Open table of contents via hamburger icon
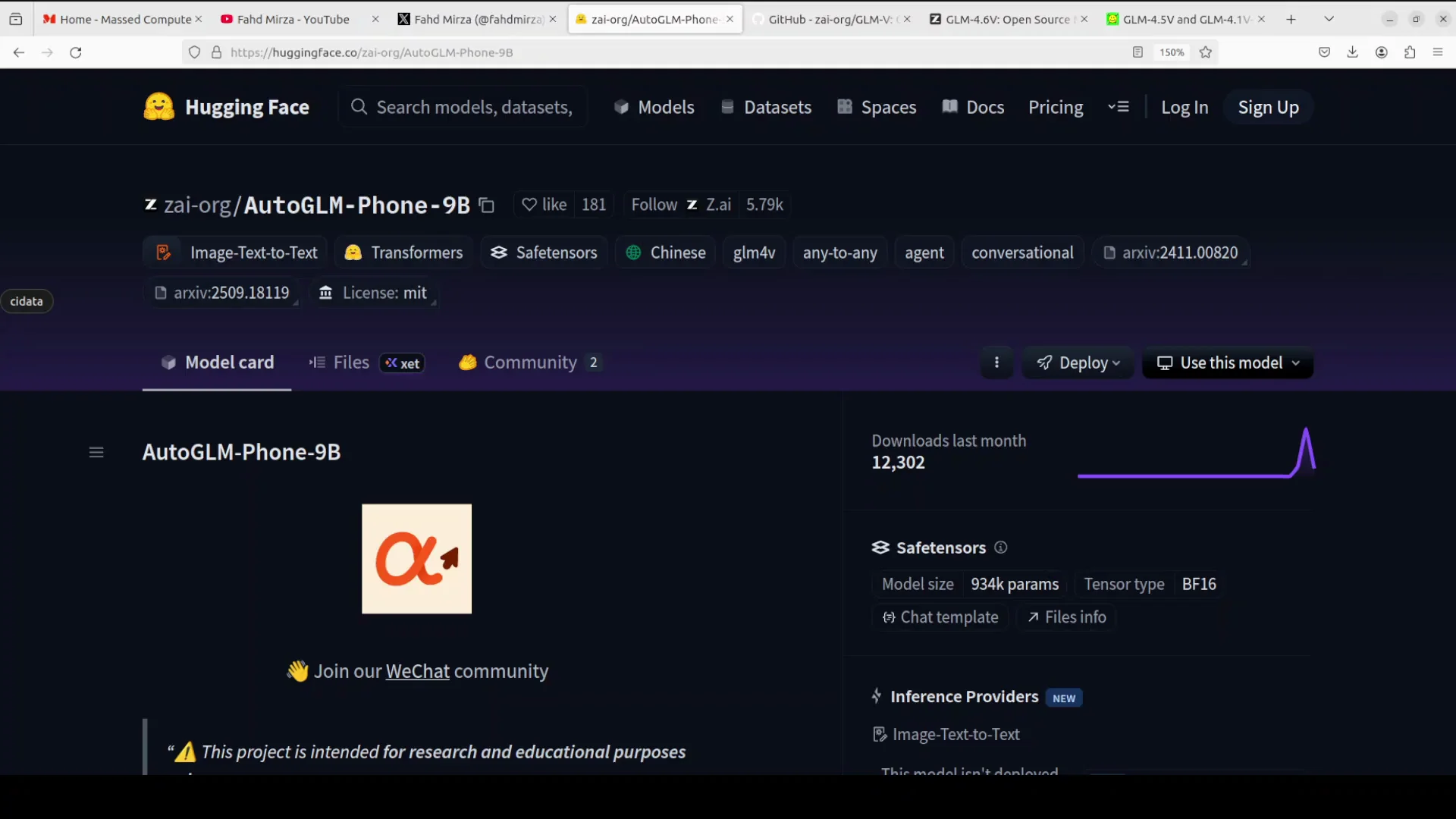The image size is (1456, 819). (x=96, y=451)
